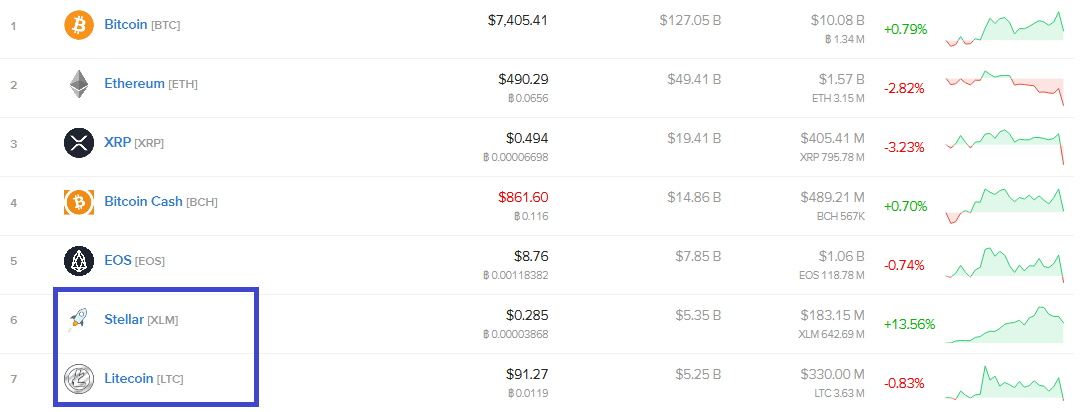Click the orange Bitcoin logo icon
The image size is (1088, 412).
point(78,25)
